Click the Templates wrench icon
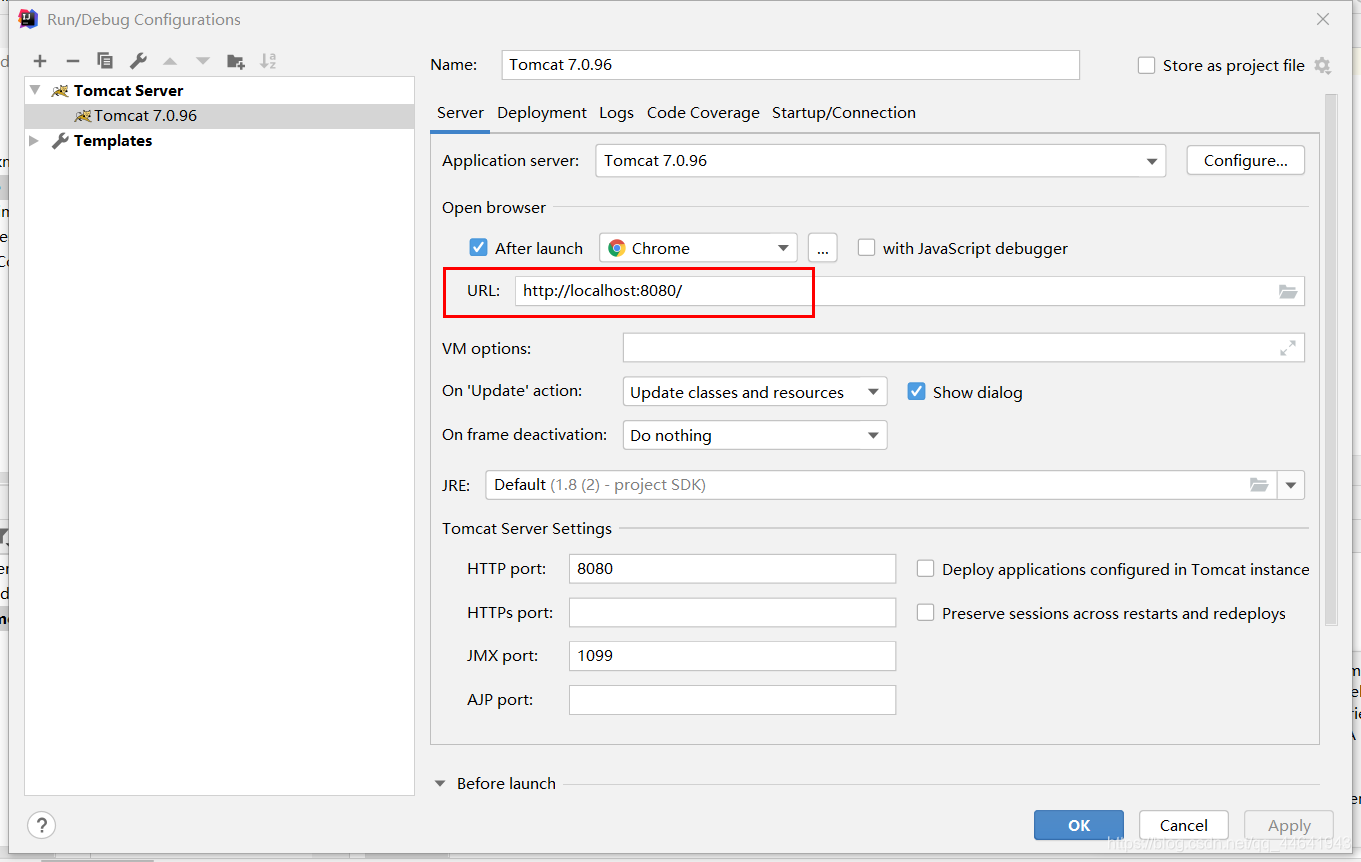Screen dimensions: 1361x862 [61, 141]
